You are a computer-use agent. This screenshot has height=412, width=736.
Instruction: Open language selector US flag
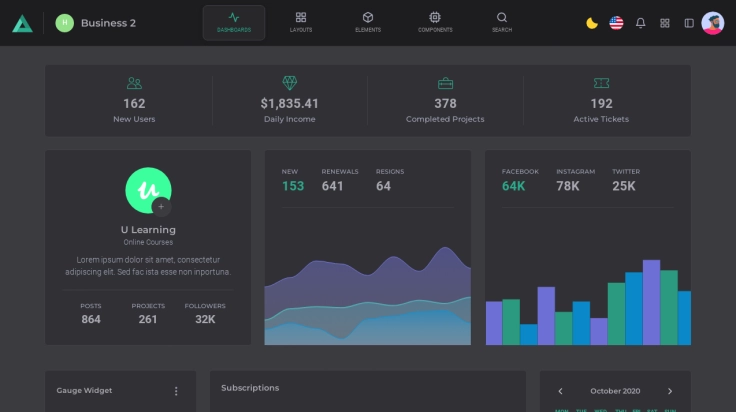point(616,23)
